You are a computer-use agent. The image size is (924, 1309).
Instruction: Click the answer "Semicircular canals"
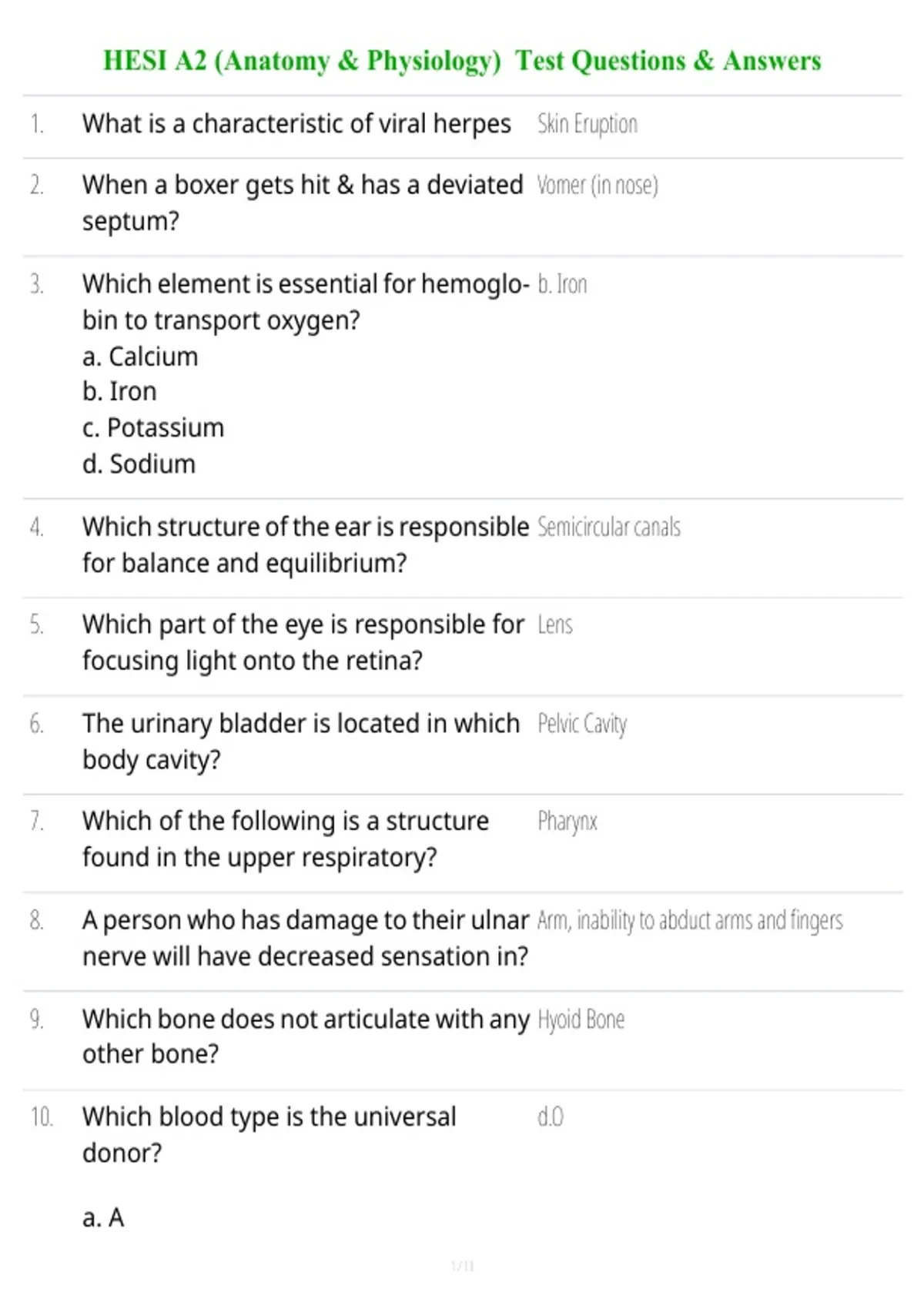click(x=609, y=527)
